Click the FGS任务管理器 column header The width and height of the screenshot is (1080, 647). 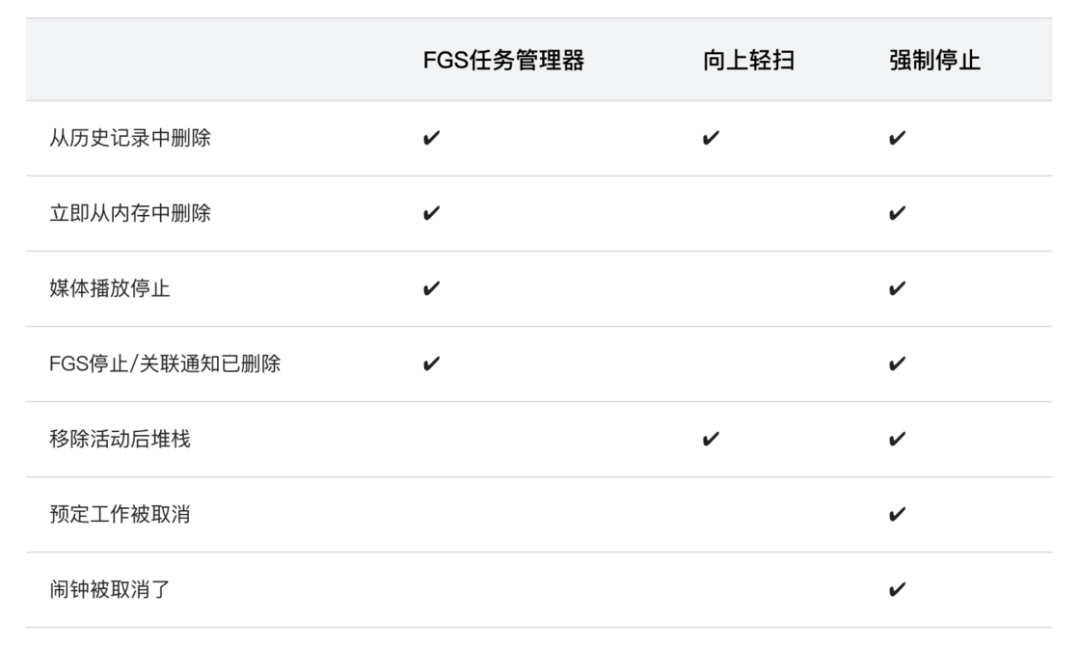pyautogui.click(x=504, y=61)
